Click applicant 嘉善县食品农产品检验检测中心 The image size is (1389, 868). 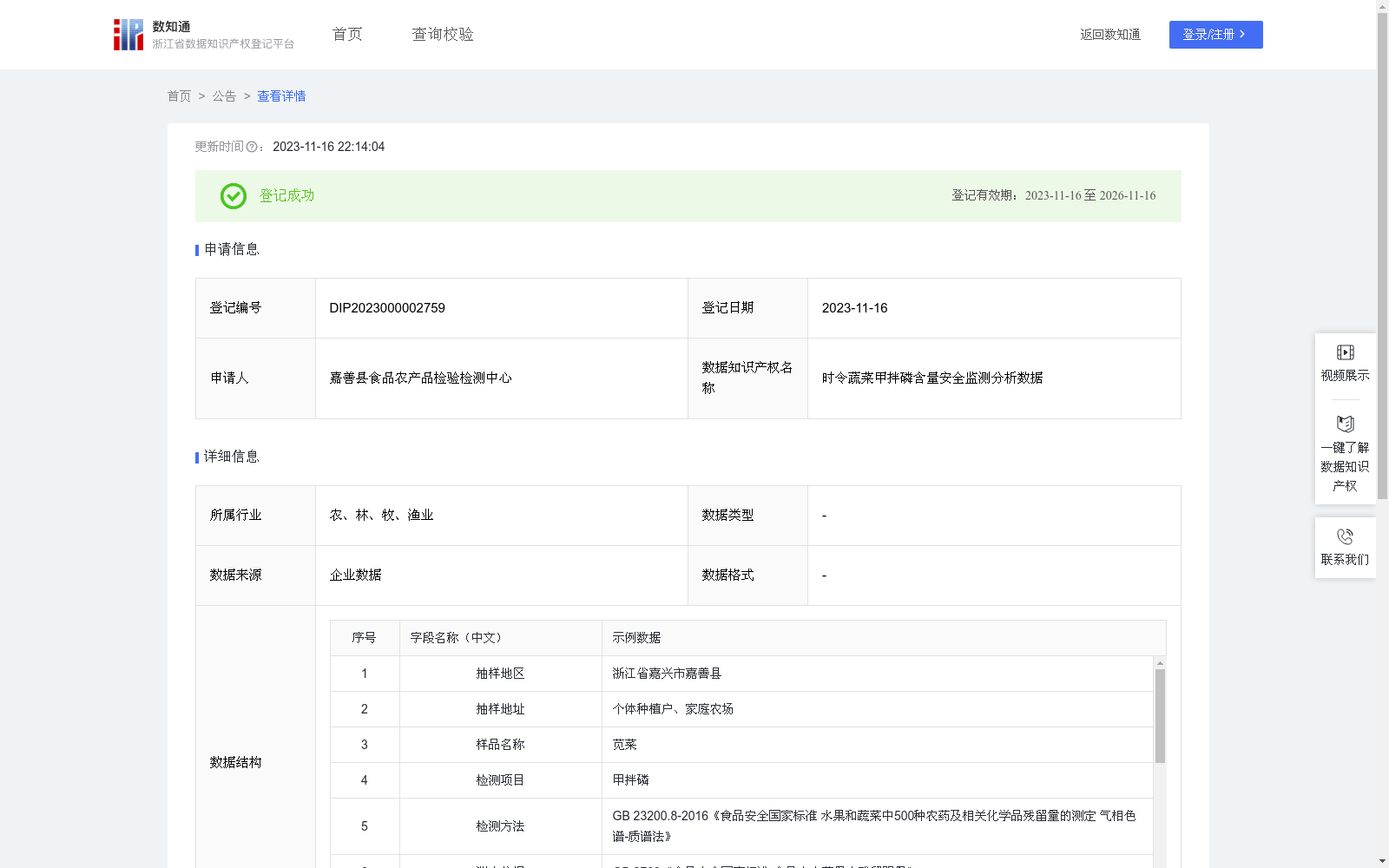click(x=421, y=378)
